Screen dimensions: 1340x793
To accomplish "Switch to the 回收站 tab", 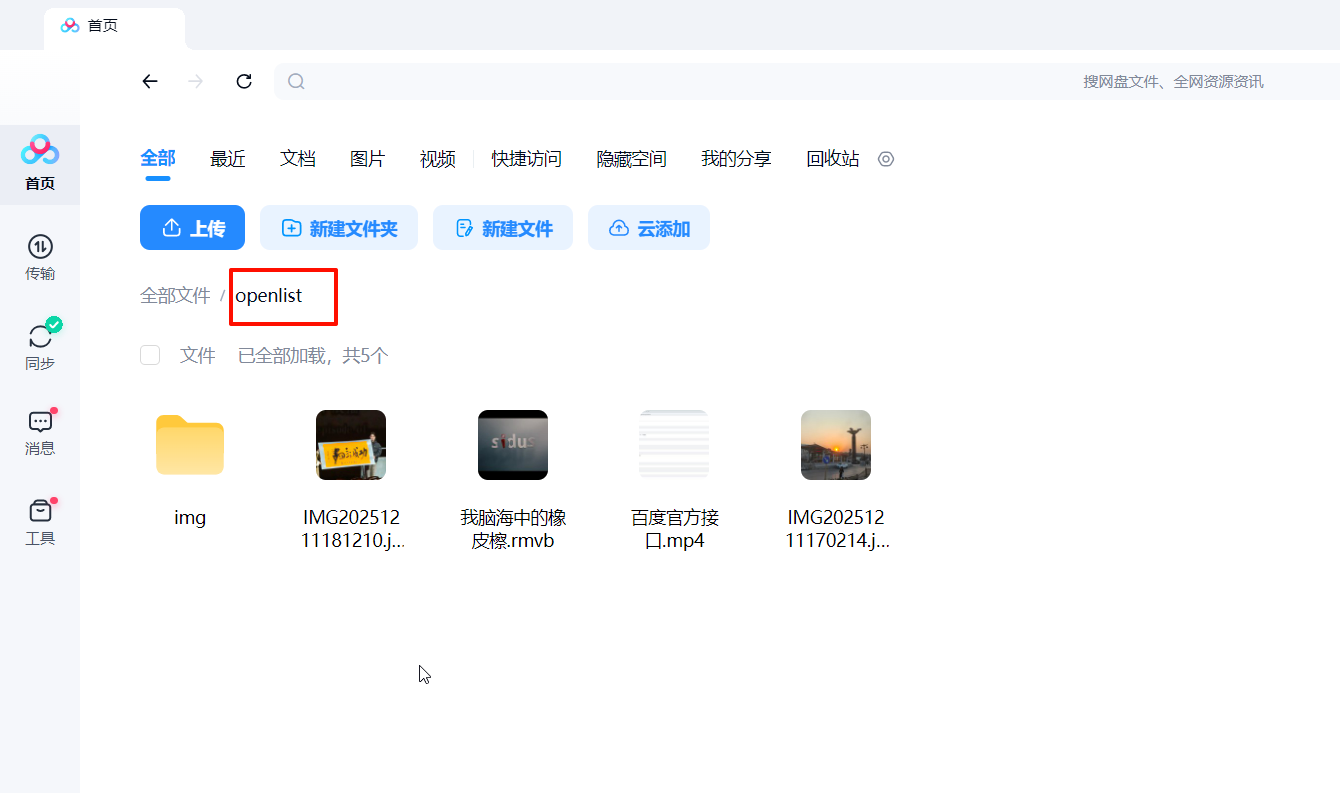I will click(832, 159).
